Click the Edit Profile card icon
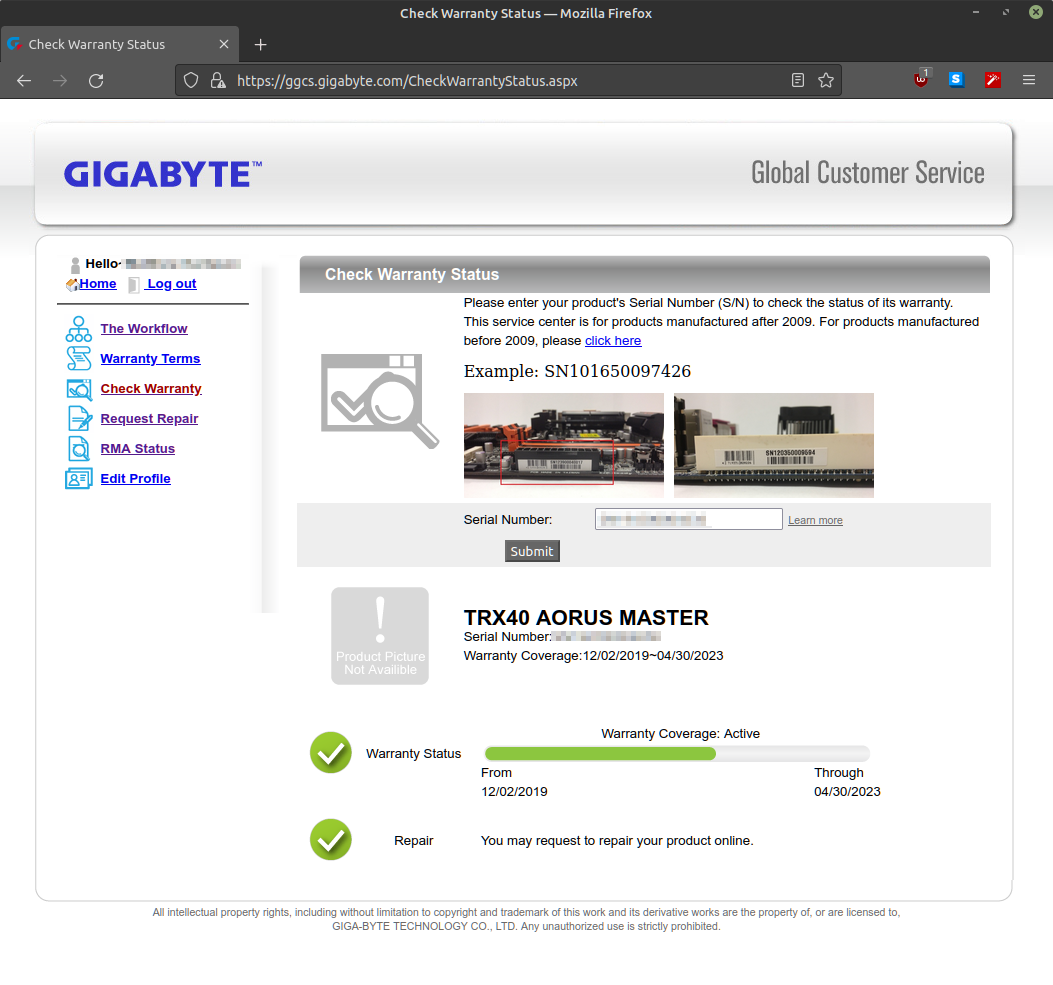1053x985 pixels. tap(79, 479)
